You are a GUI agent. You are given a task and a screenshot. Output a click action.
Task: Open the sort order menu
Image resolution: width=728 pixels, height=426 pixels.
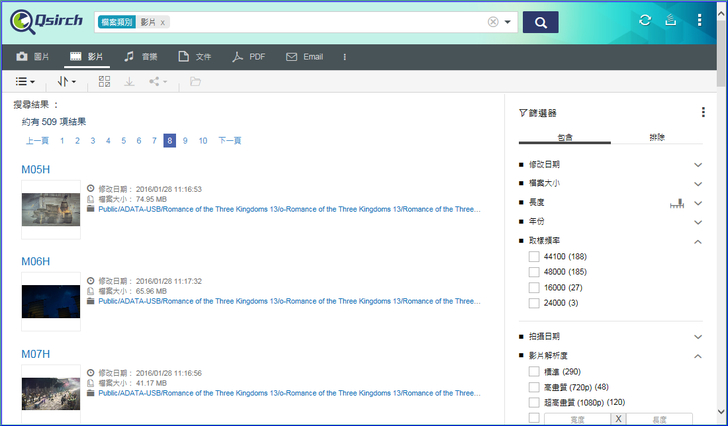[67, 81]
